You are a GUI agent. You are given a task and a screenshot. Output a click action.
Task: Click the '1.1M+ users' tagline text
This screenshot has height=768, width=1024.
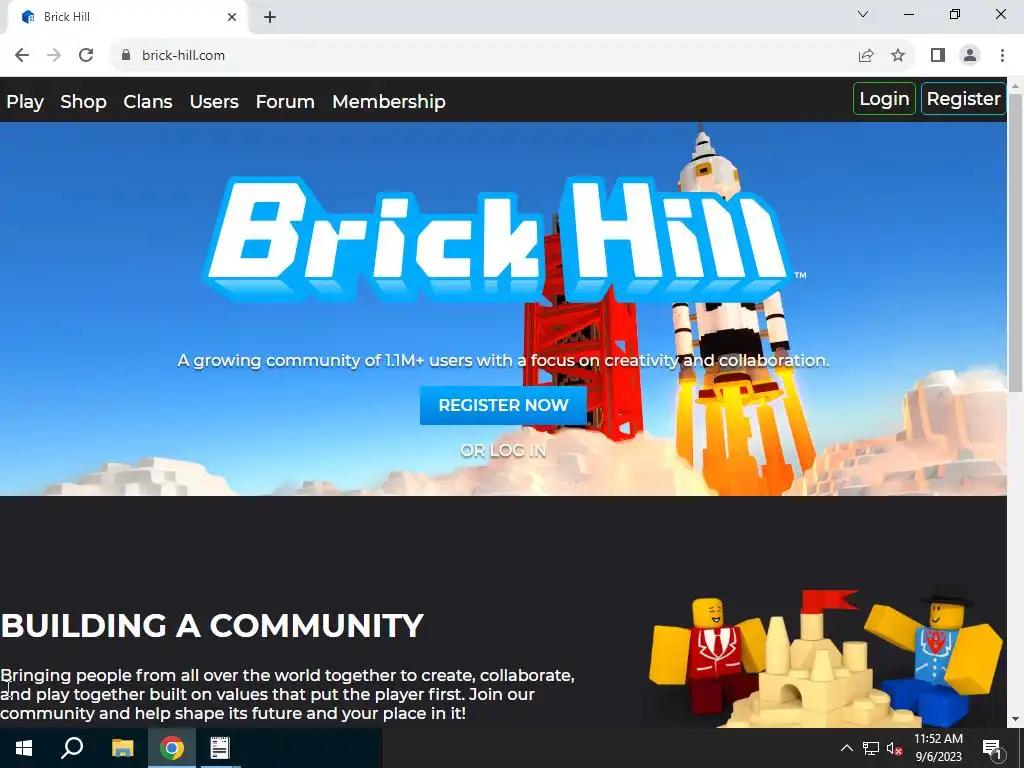(503, 360)
